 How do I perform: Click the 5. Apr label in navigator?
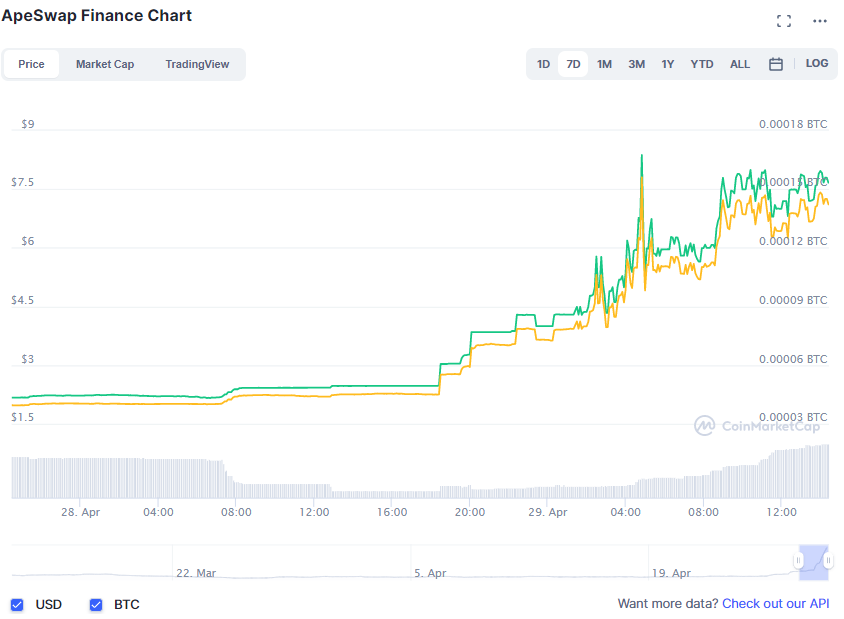click(430, 573)
